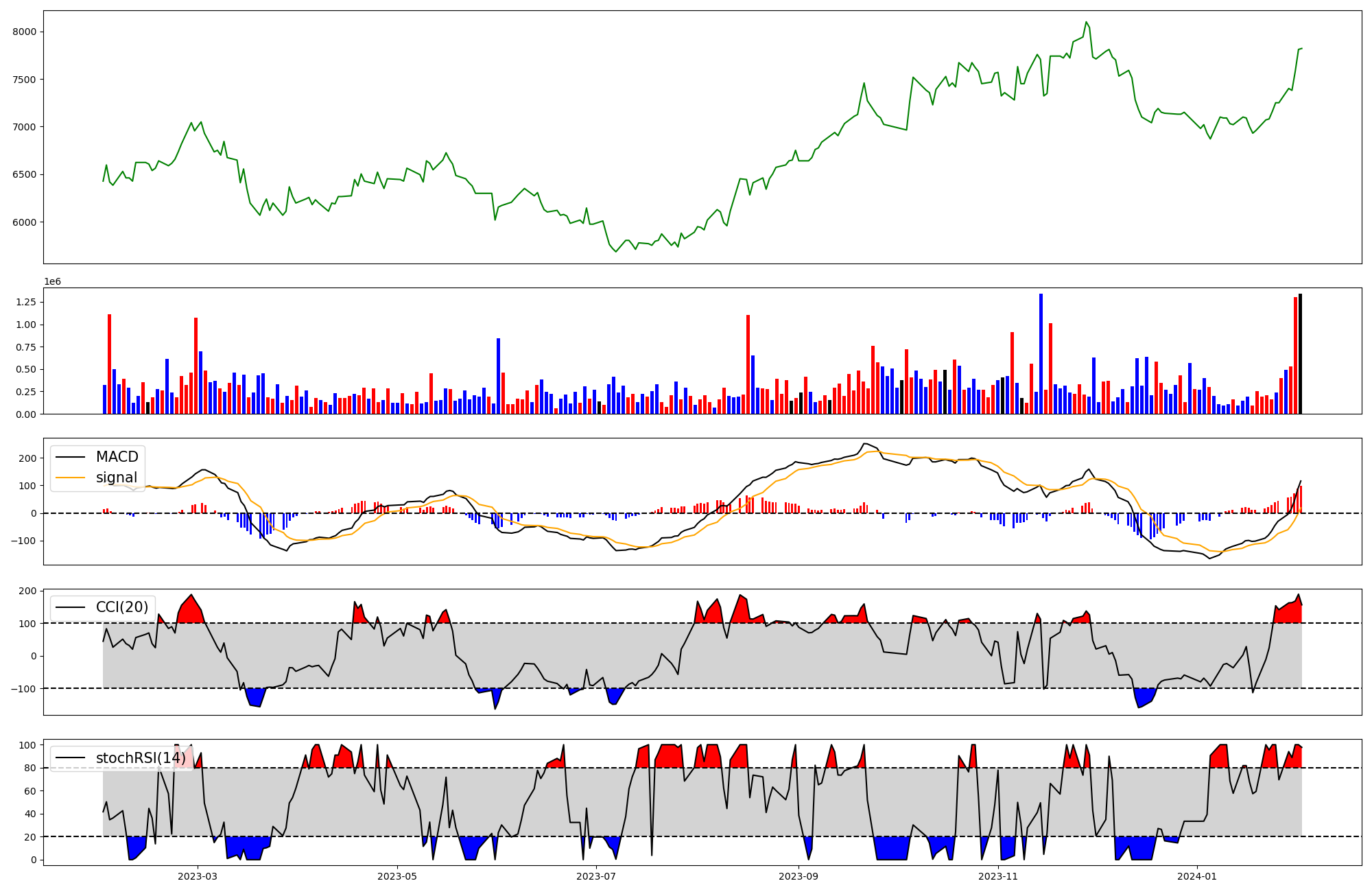Click the final black volume bar
This screenshot has height=892, width=1372.
1300,353
